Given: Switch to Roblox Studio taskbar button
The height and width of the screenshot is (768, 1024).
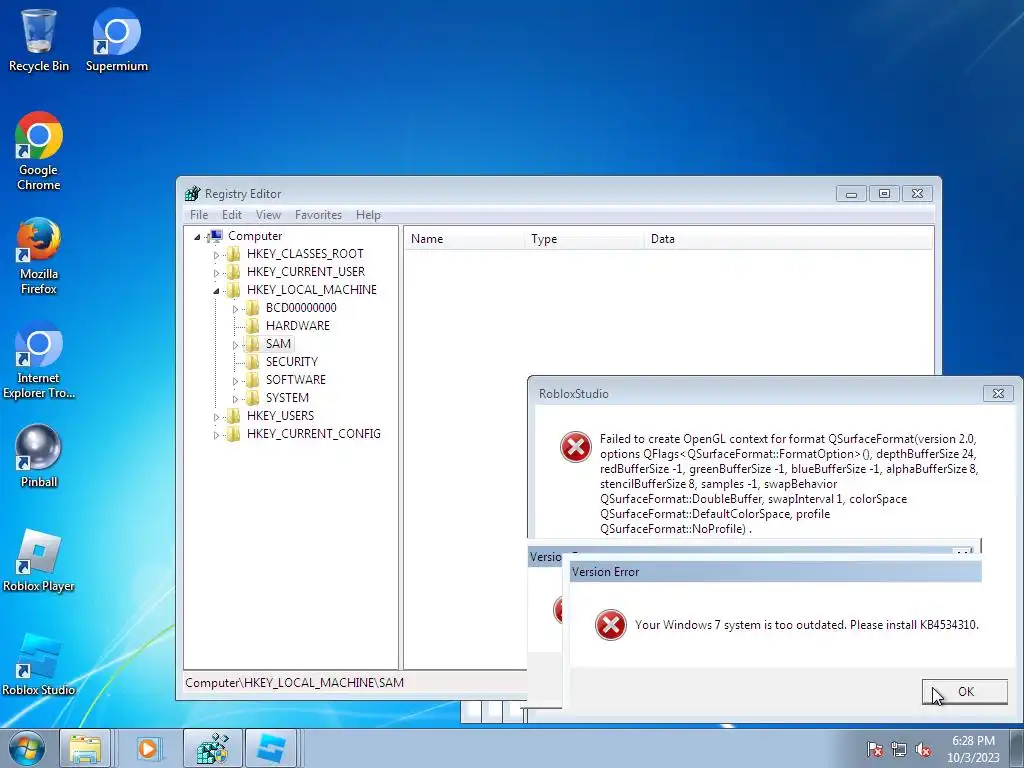Looking at the screenshot, I should point(270,748).
